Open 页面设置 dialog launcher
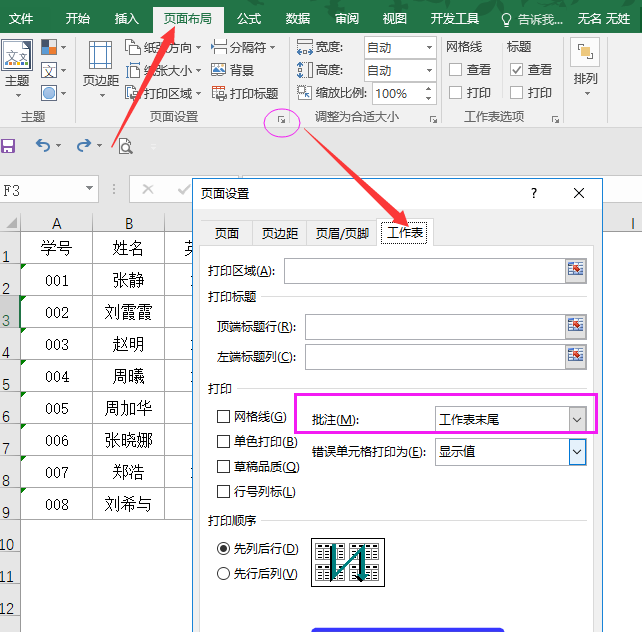This screenshot has width=642, height=632. [x=282, y=120]
